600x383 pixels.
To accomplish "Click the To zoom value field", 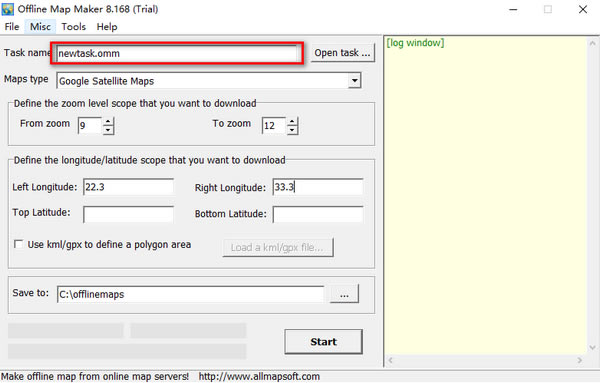I will click(x=274, y=125).
